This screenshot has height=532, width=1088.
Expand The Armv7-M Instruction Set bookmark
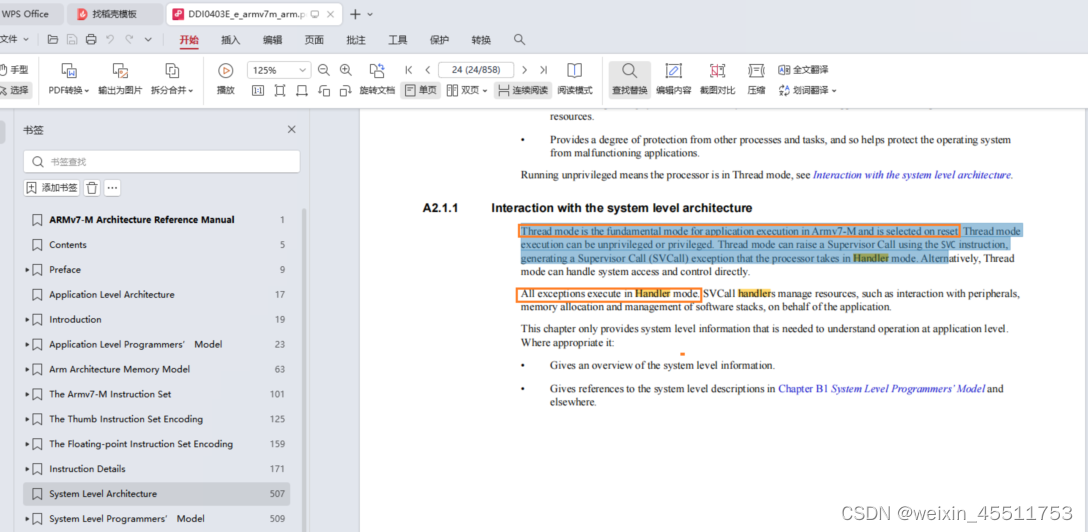click(x=27, y=394)
